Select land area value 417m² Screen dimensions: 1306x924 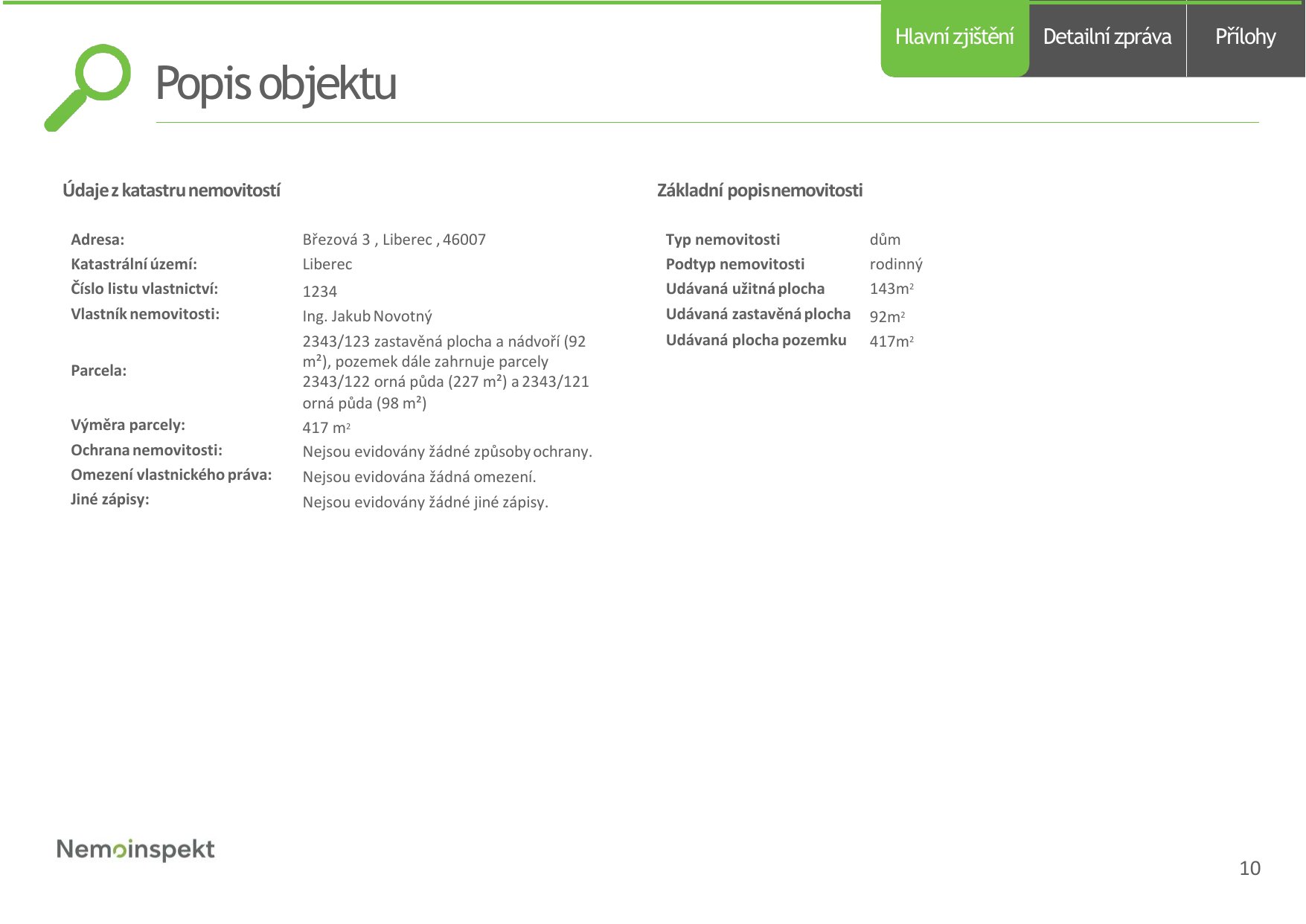point(892,341)
